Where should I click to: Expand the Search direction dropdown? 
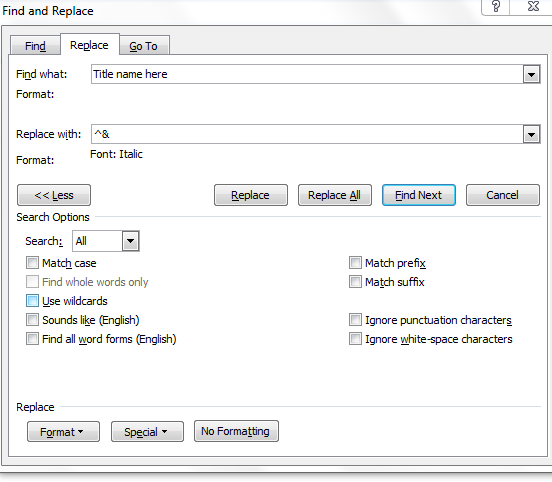point(131,241)
